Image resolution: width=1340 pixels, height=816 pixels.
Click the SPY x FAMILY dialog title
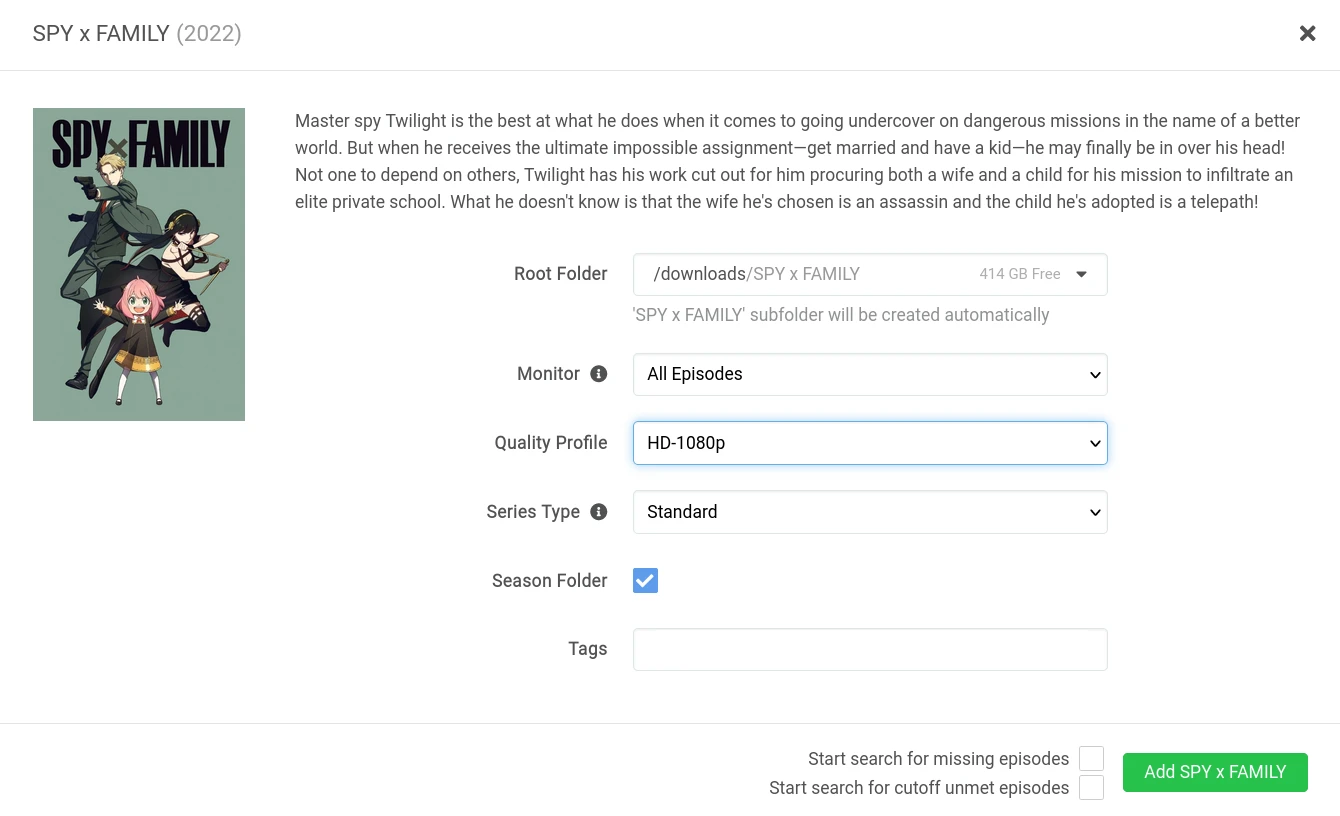coord(101,34)
